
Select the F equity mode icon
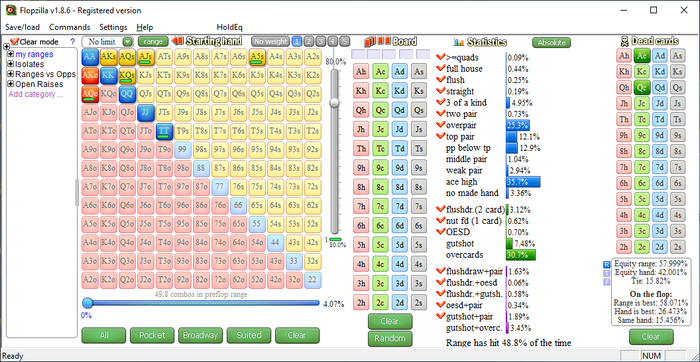[x=606, y=282]
